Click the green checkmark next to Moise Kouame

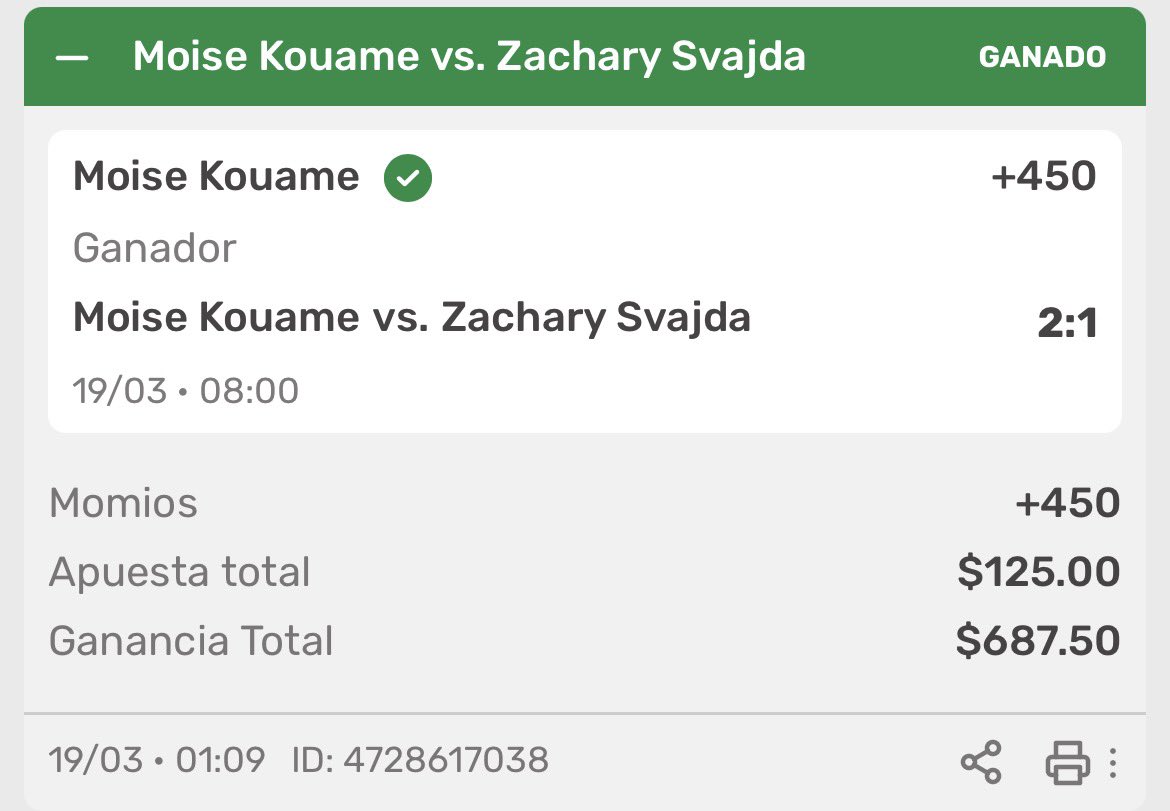(408, 178)
